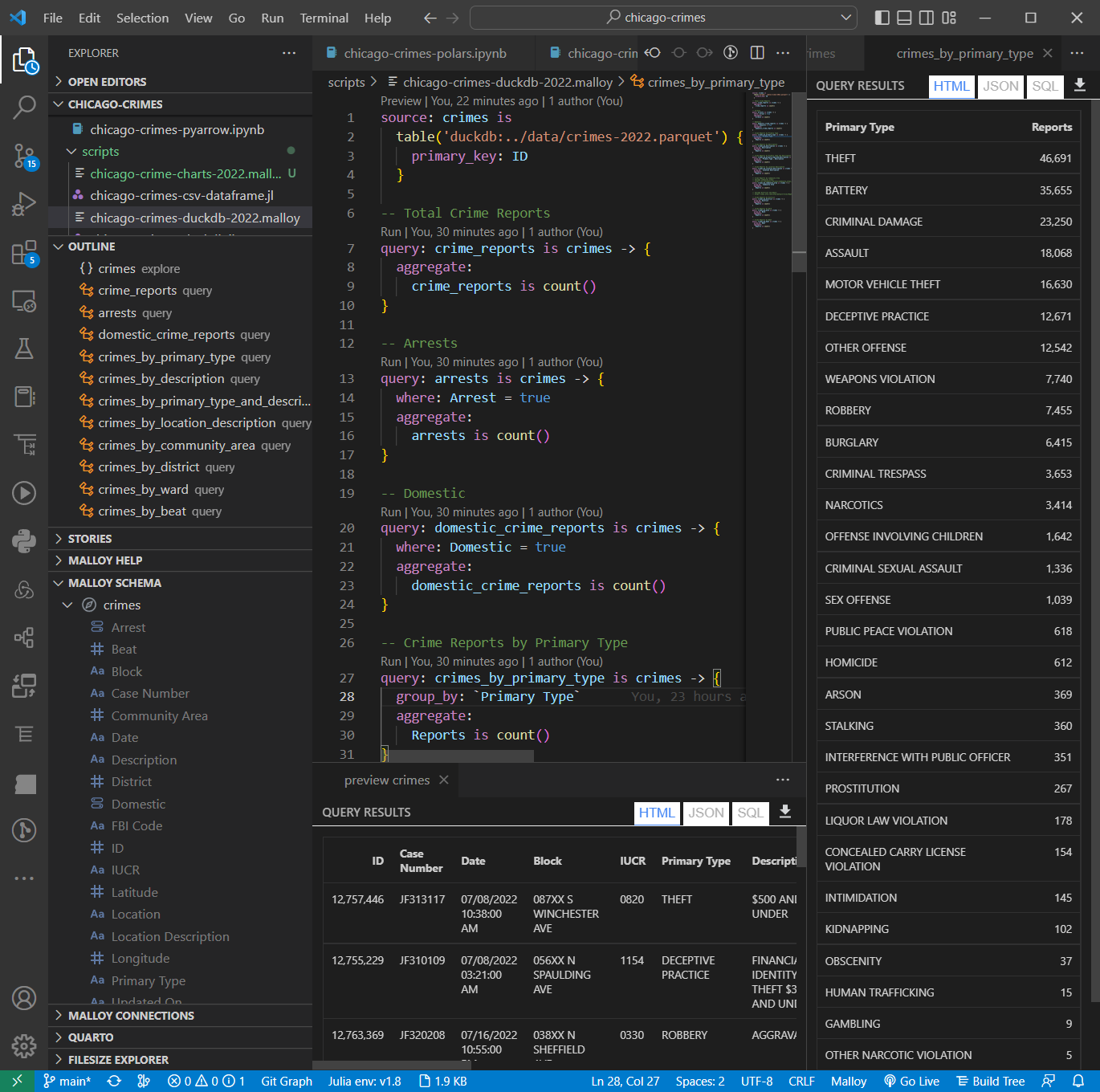Switch to chicago-crimes-polars.ipynb tab
Viewport: 1100px width, 1092px height.
[x=424, y=54]
